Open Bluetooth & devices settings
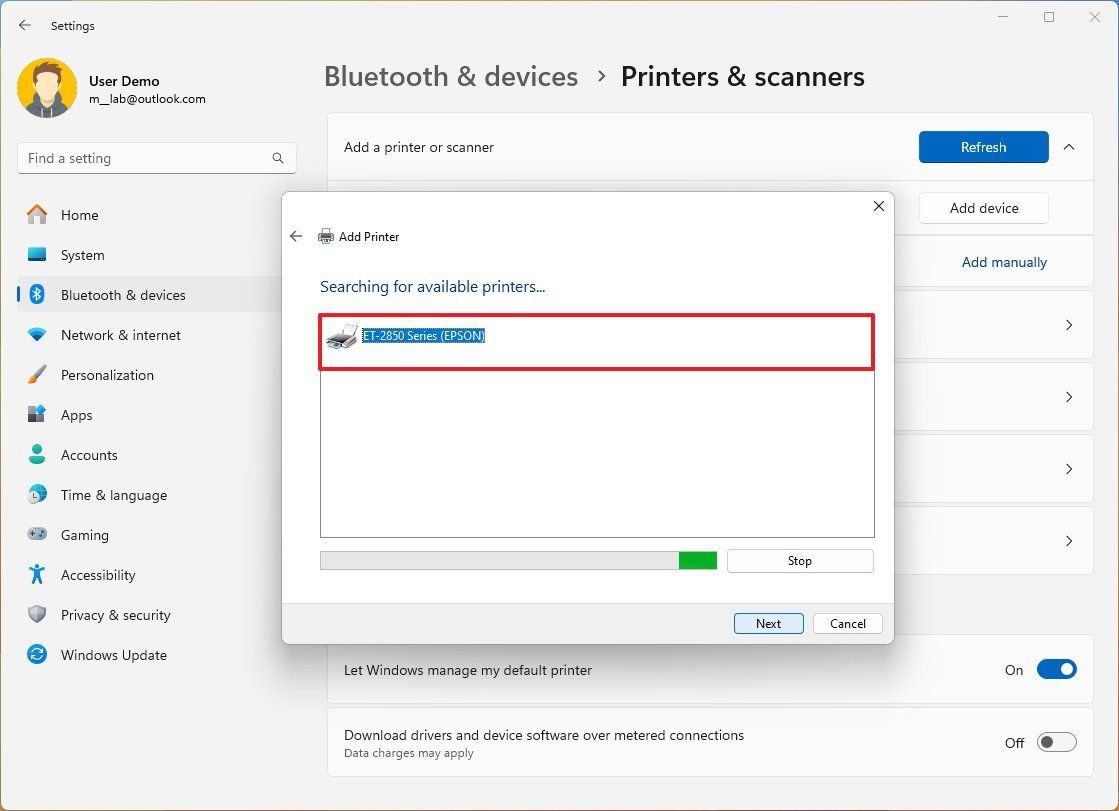The width and height of the screenshot is (1119, 811). click(123, 295)
